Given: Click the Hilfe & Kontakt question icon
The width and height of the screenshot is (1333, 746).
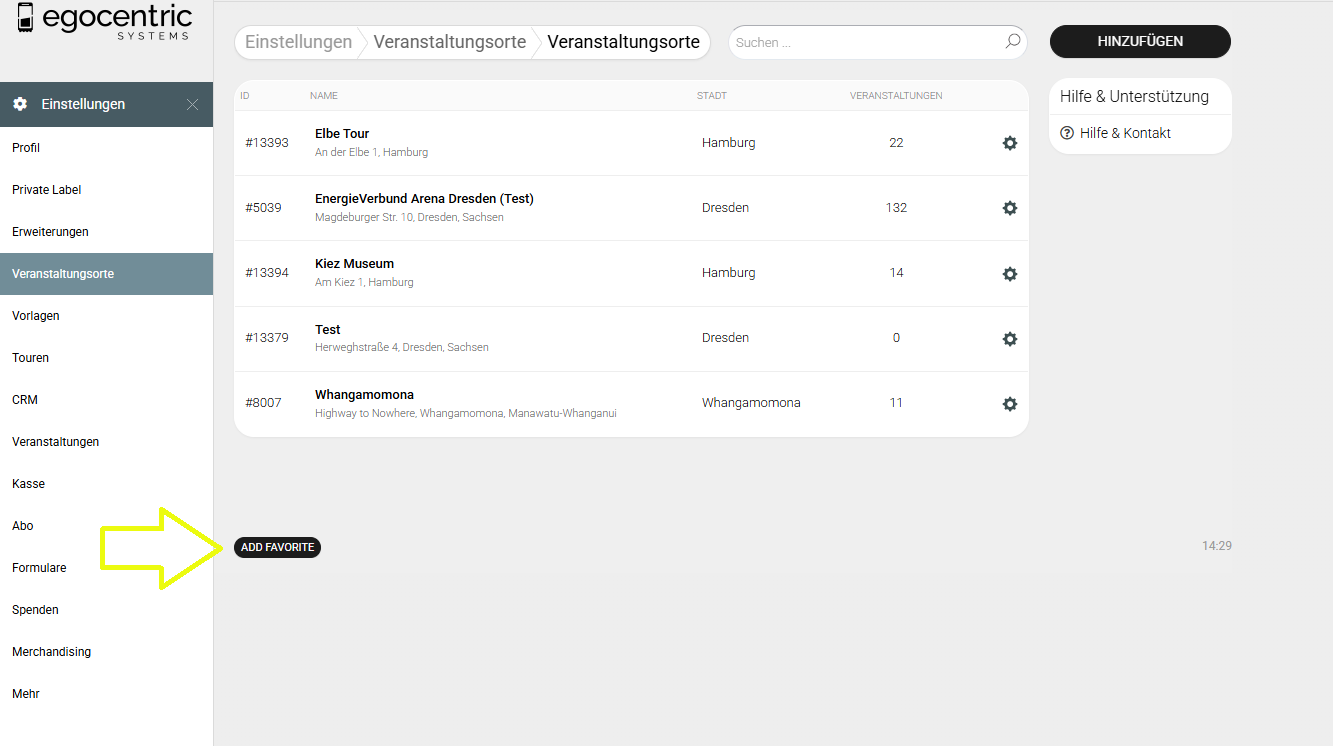Looking at the screenshot, I should 1067,133.
